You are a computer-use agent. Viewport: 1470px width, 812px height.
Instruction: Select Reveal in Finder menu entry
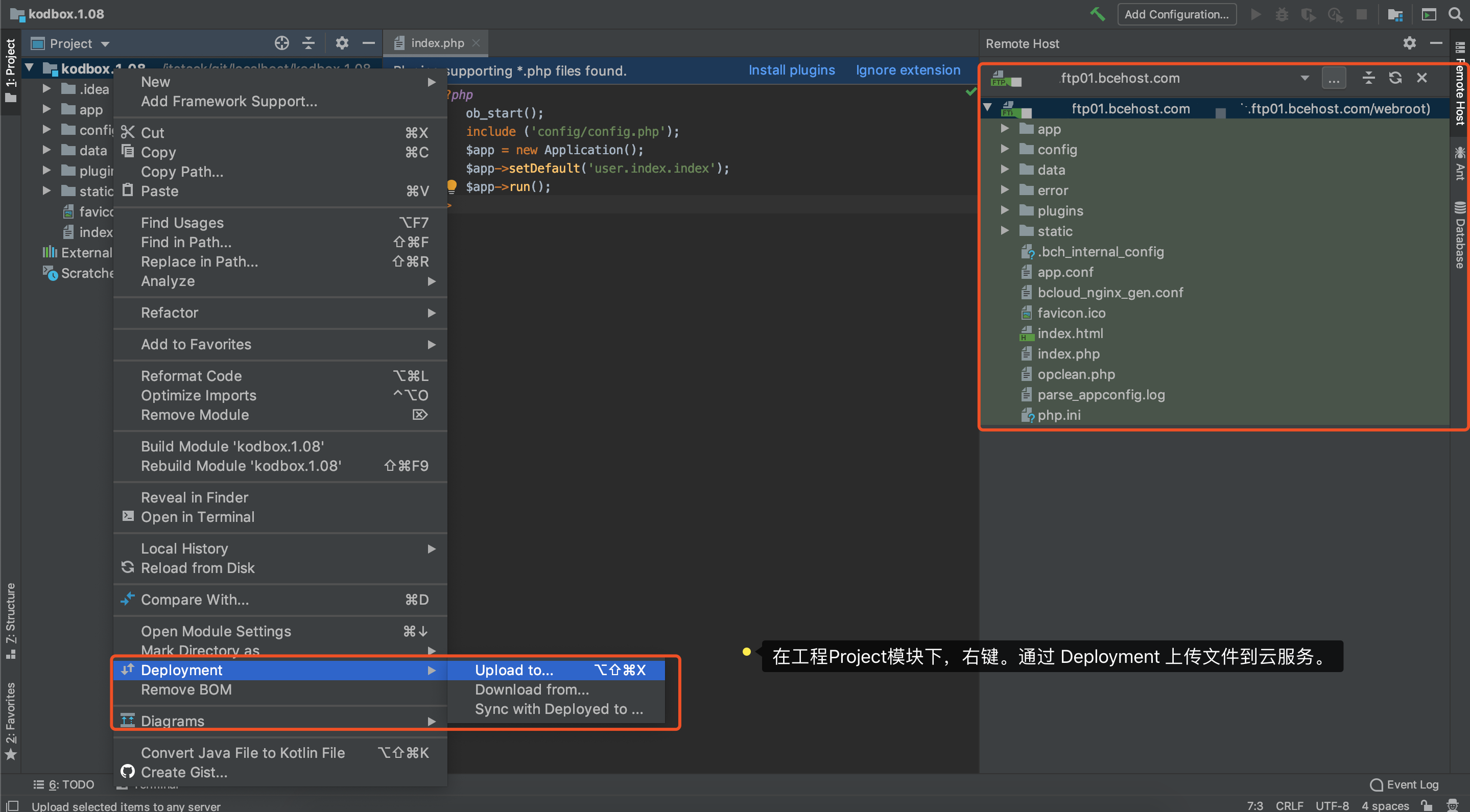click(x=194, y=497)
